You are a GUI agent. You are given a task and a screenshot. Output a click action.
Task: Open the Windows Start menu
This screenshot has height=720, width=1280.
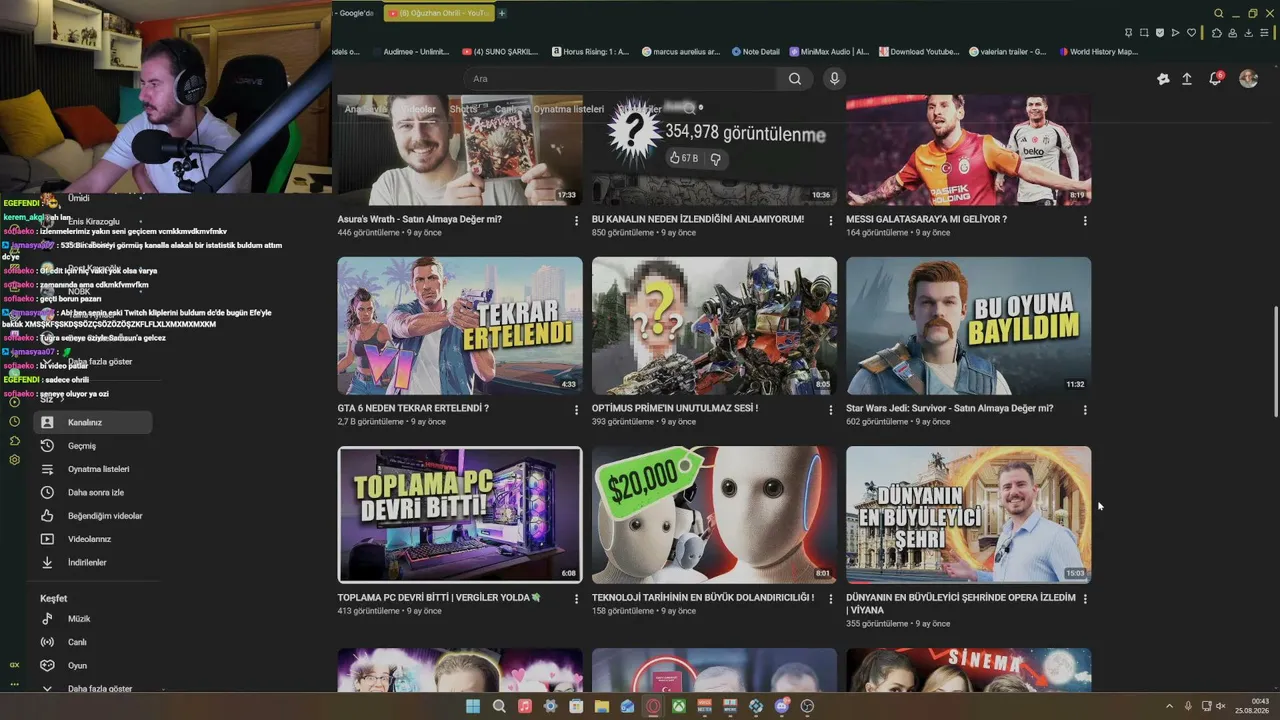(x=473, y=706)
